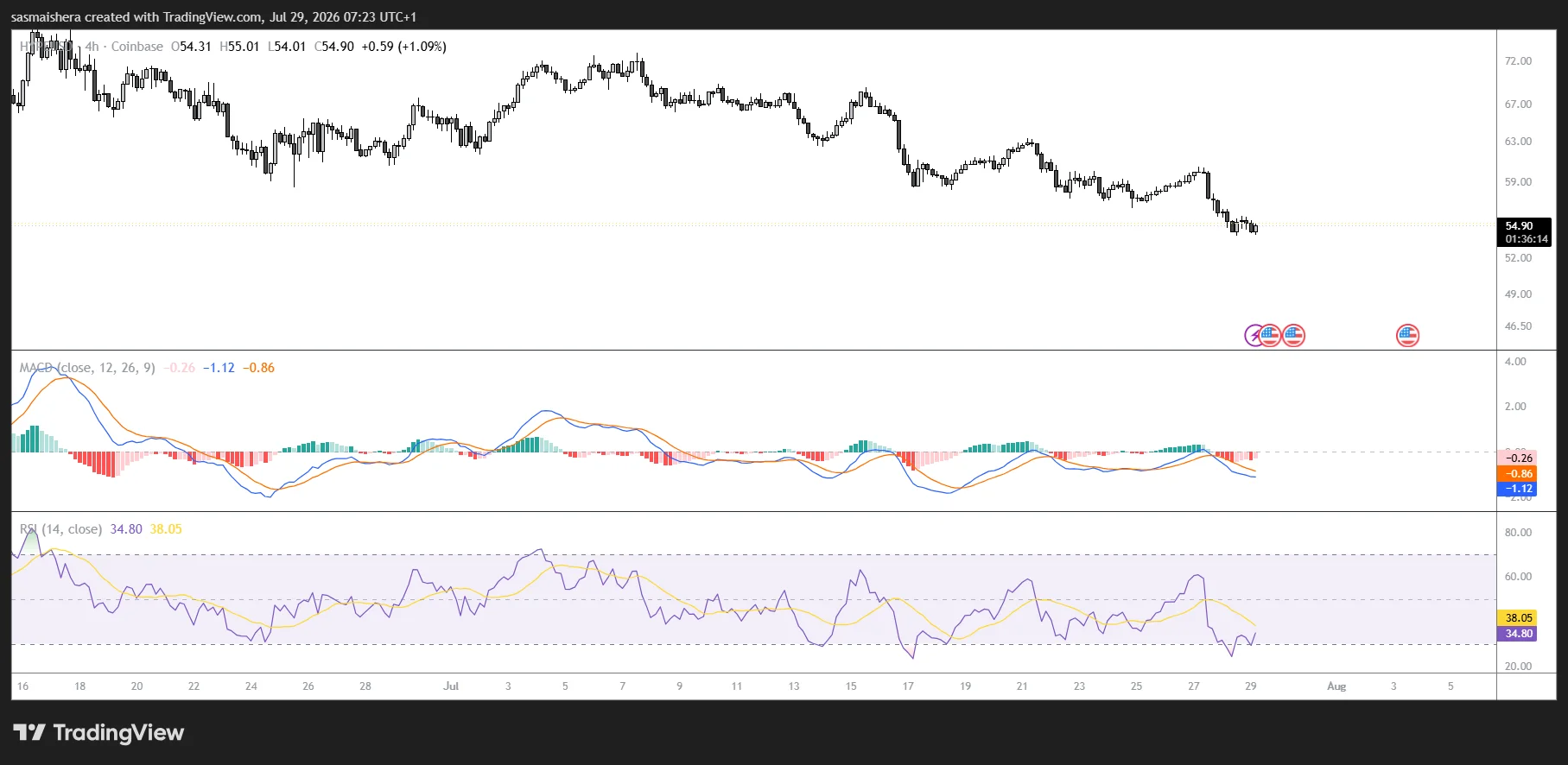Screen dimensions: 1568x765
Task: Click the header text 'sasmaishera created with TradingView.com'
Action: click(x=136, y=17)
